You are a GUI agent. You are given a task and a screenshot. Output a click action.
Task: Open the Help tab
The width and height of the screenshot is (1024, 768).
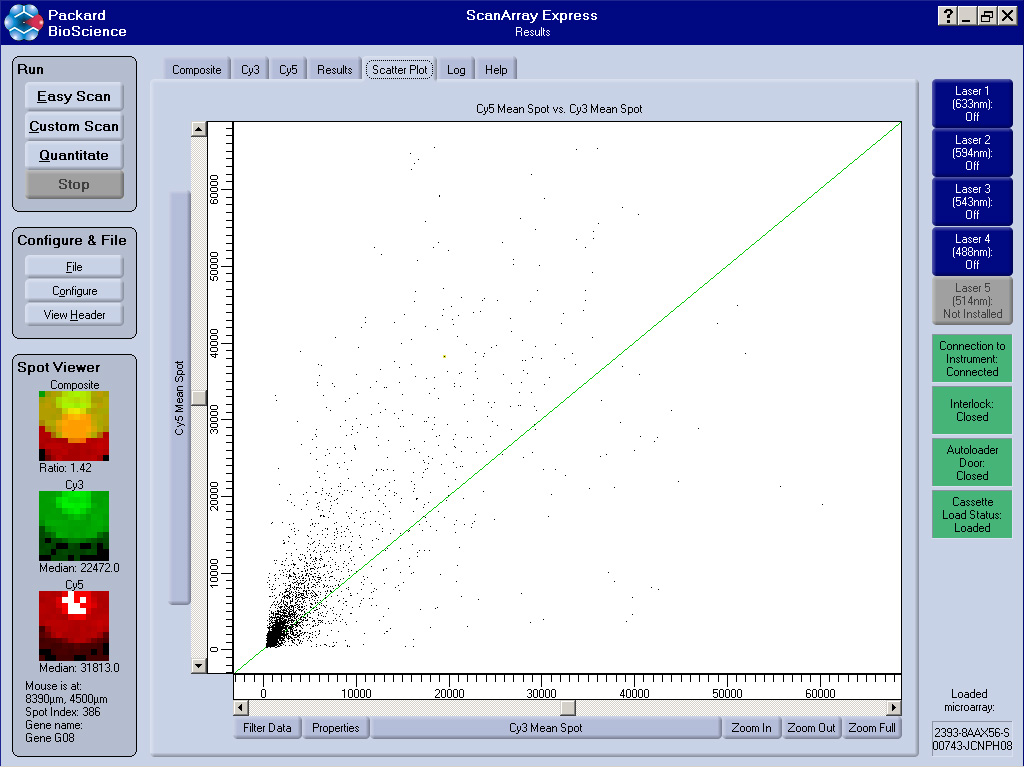[496, 69]
